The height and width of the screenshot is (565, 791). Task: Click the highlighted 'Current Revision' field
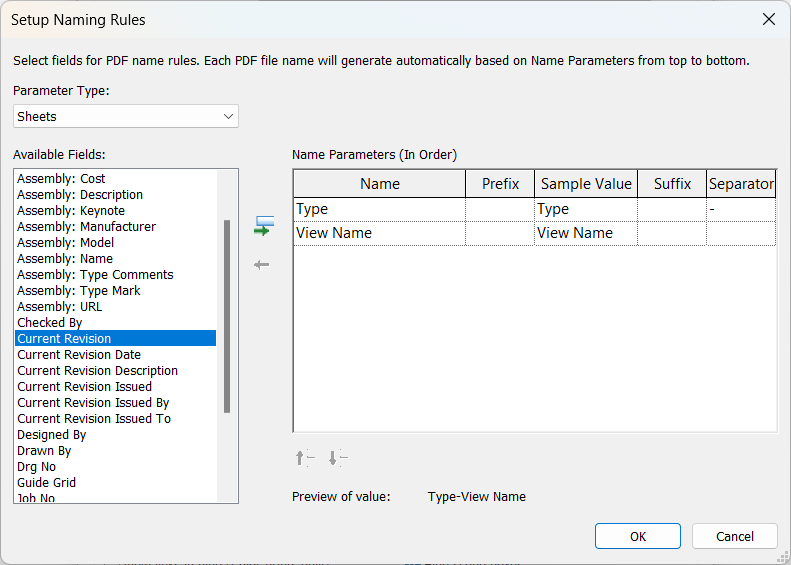point(116,338)
